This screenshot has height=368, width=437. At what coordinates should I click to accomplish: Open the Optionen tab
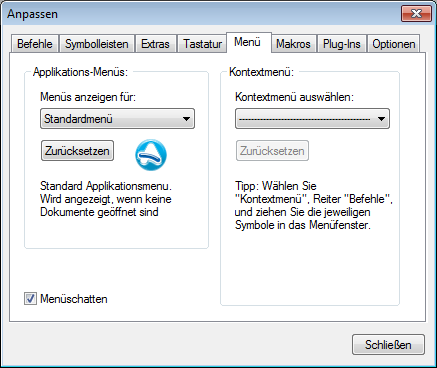point(394,44)
